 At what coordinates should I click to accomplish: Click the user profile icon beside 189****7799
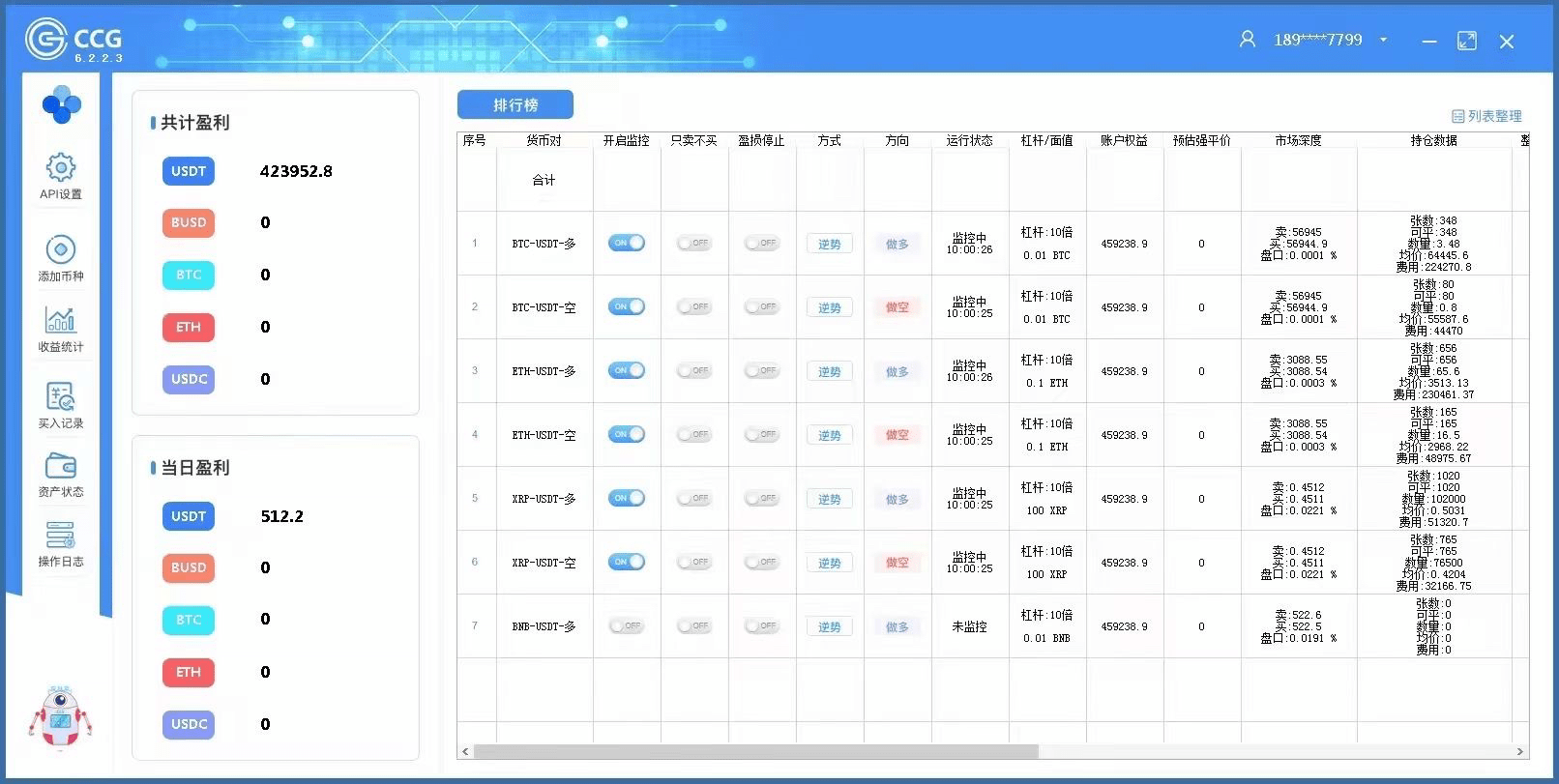[x=1248, y=40]
